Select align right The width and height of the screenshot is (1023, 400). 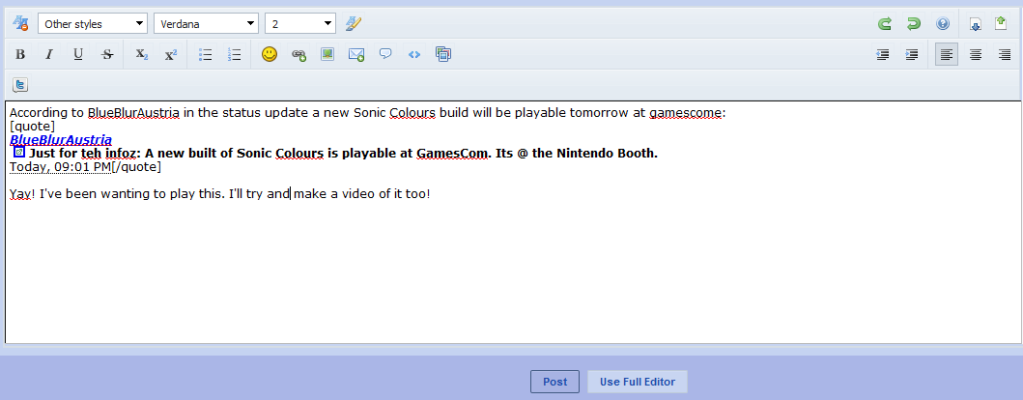(1004, 54)
